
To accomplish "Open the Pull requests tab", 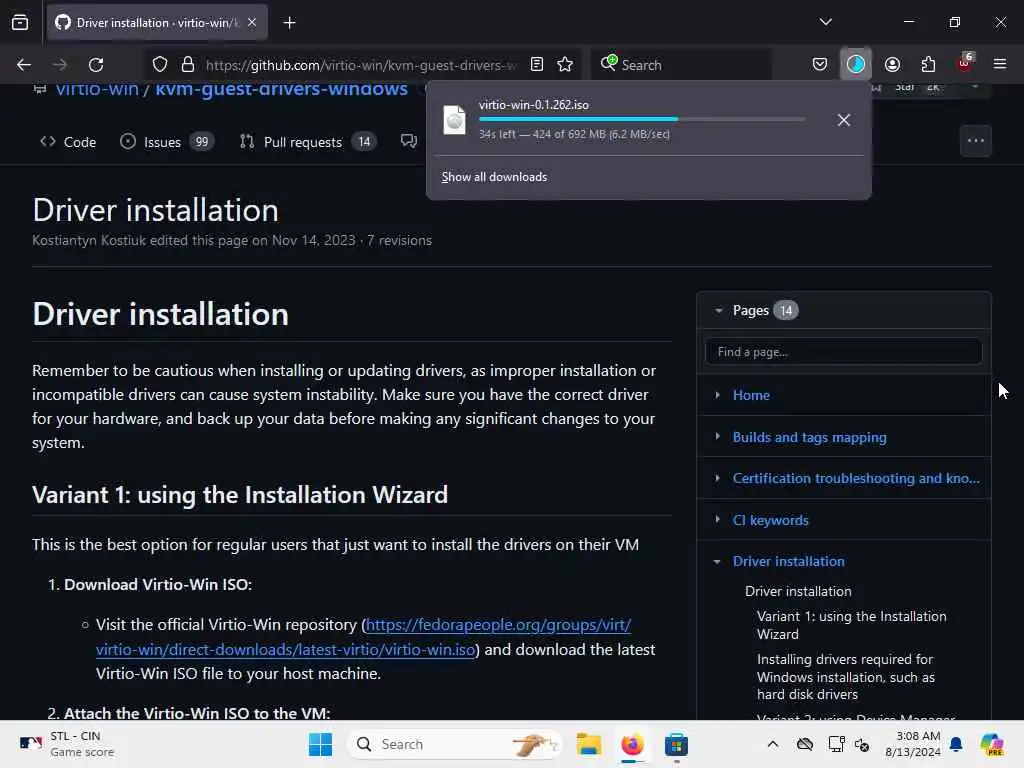I will [x=308, y=142].
